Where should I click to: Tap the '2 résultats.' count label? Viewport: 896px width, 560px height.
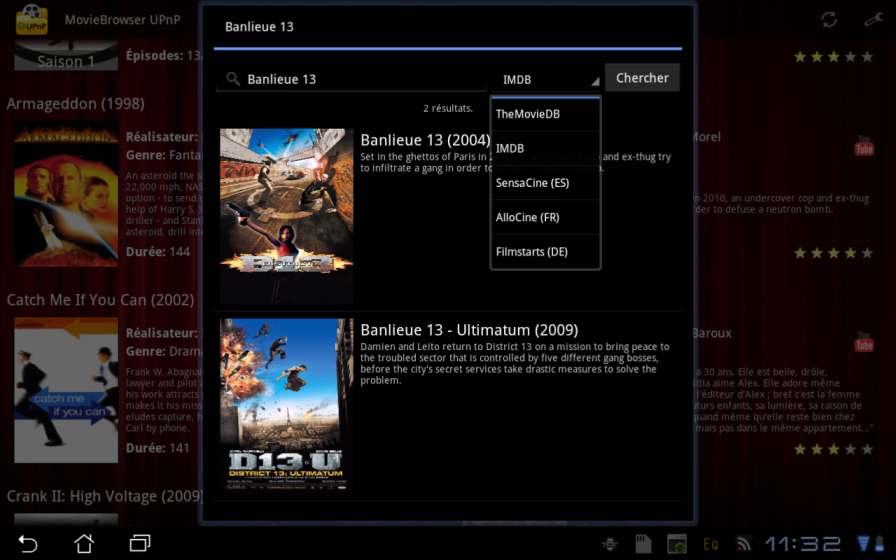(x=448, y=108)
